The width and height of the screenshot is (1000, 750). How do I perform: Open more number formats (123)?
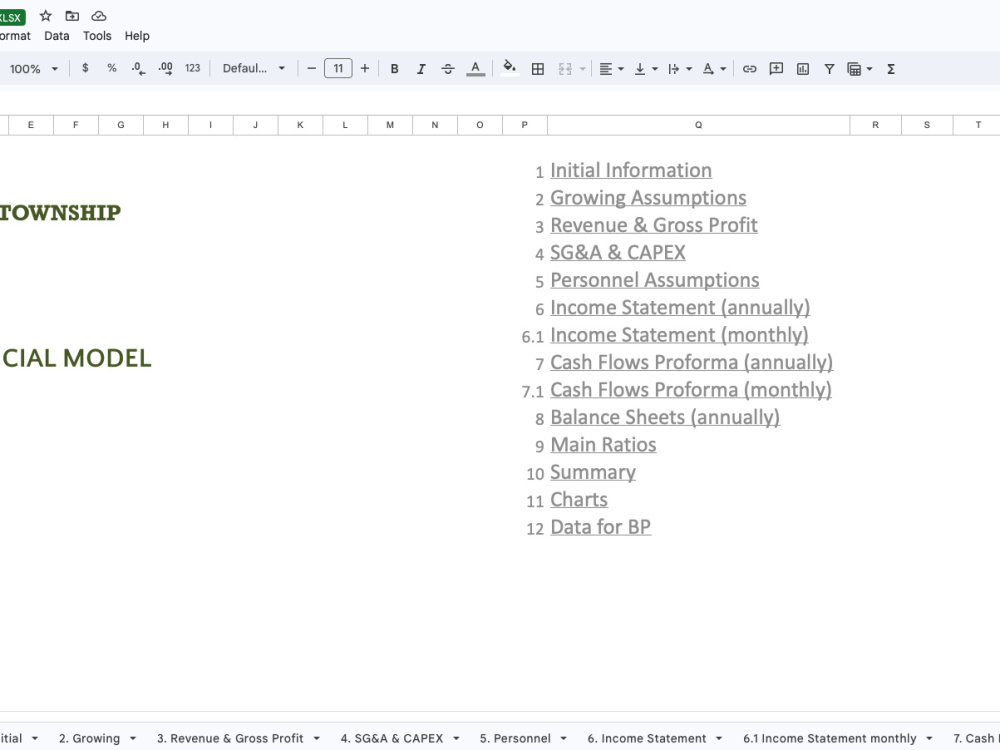coord(193,68)
